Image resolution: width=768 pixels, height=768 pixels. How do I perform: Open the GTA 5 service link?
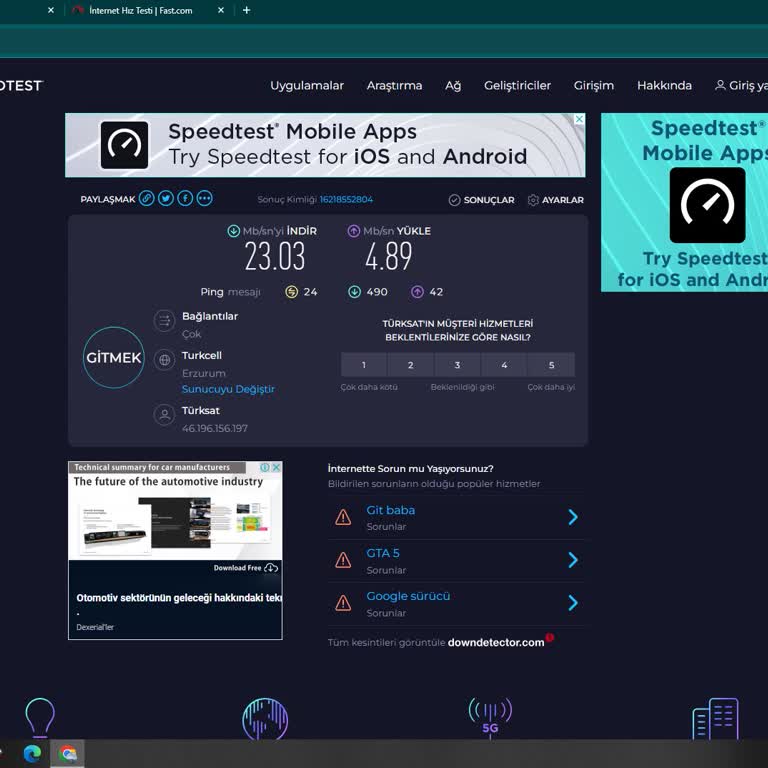tap(383, 553)
